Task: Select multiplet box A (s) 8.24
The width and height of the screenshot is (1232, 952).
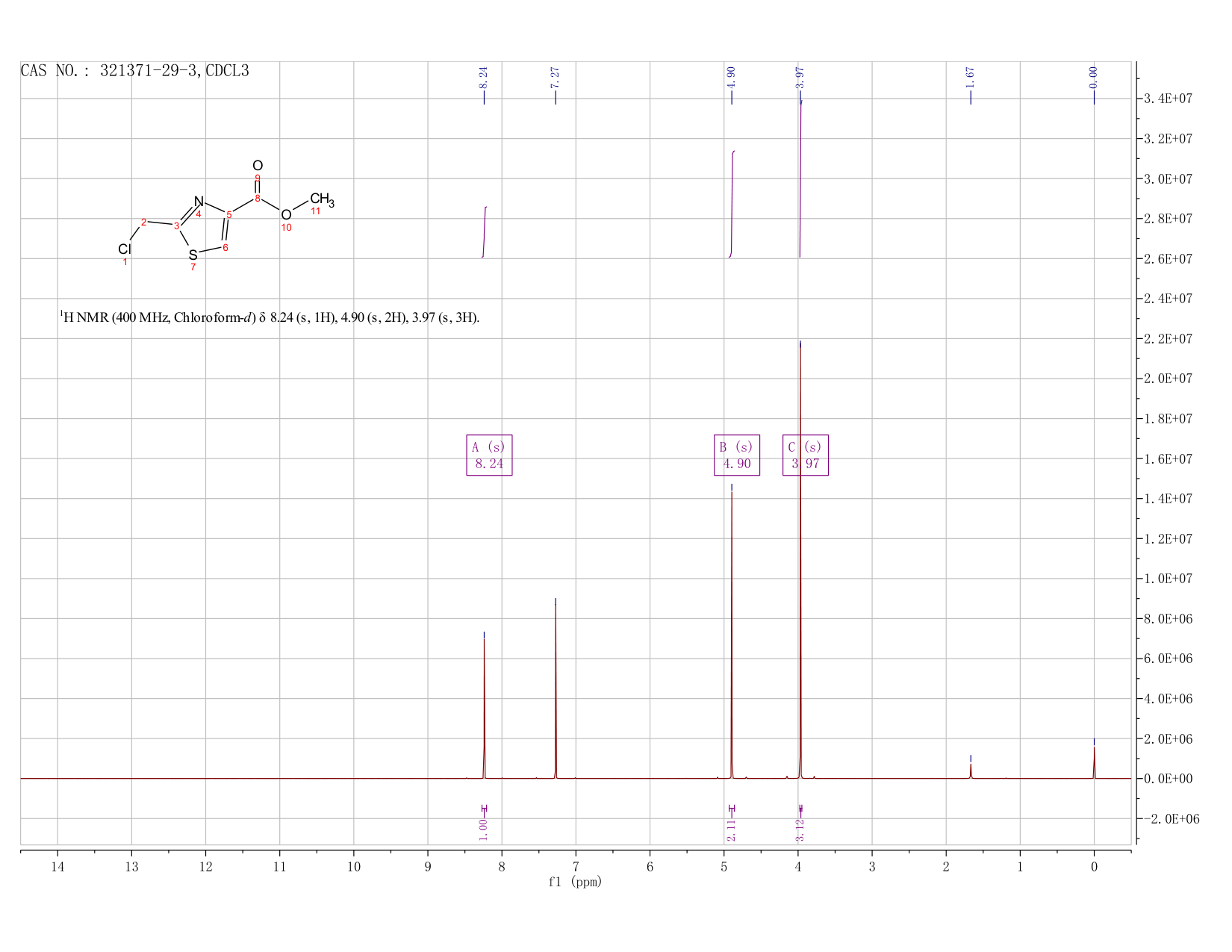Action: pos(489,455)
